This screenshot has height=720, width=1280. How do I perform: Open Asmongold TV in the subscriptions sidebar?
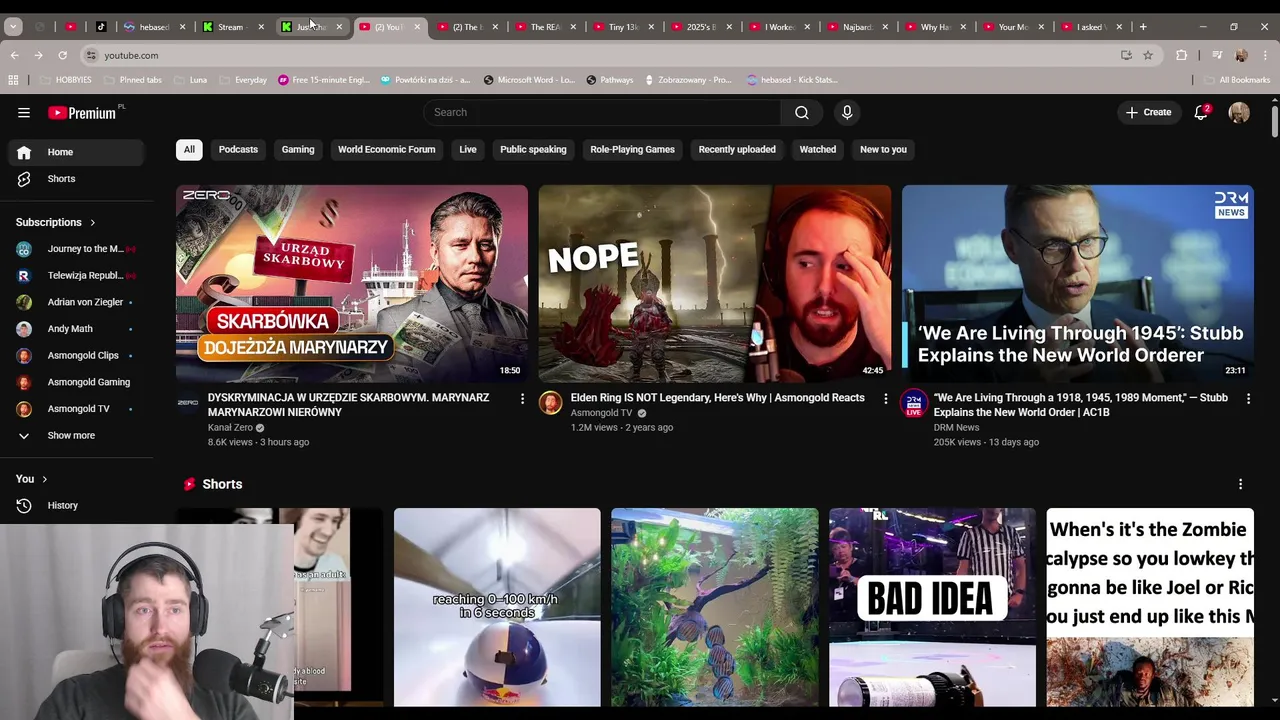click(77, 409)
